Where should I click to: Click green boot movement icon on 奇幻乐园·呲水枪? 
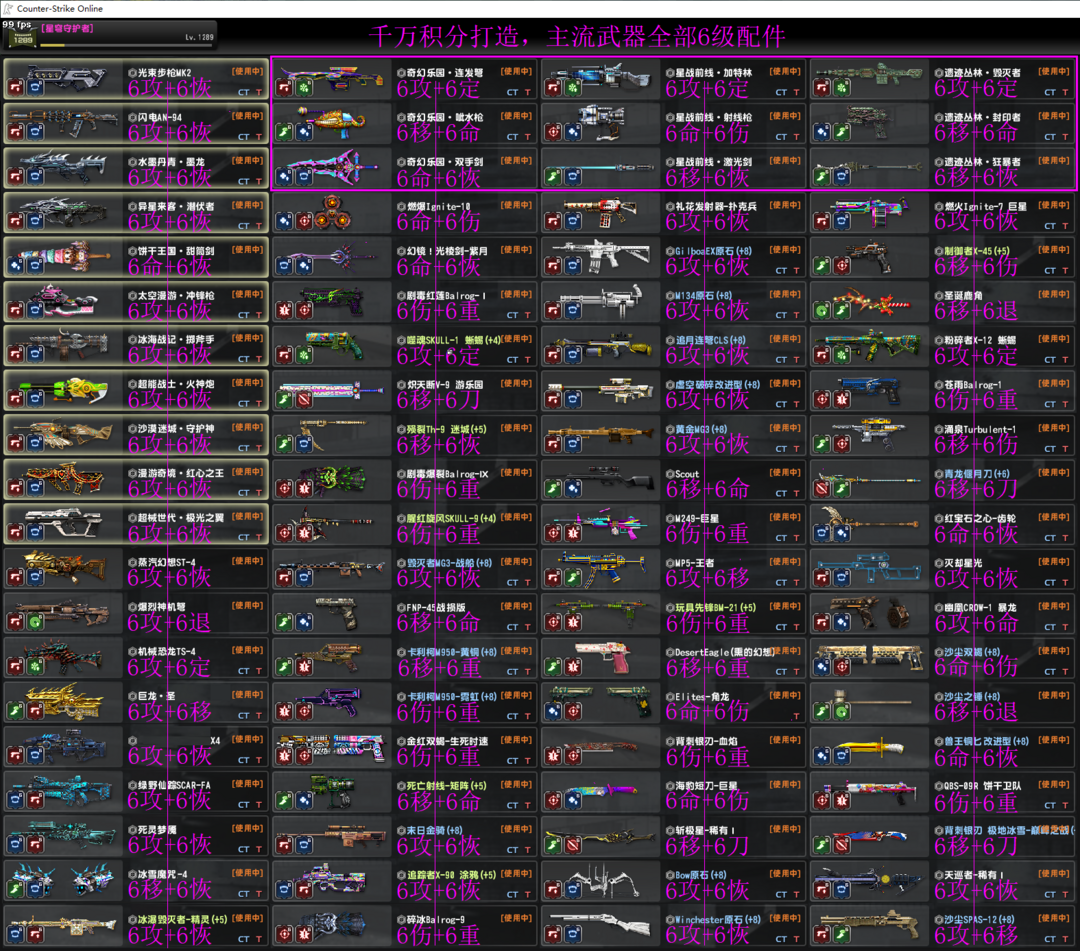pos(284,132)
